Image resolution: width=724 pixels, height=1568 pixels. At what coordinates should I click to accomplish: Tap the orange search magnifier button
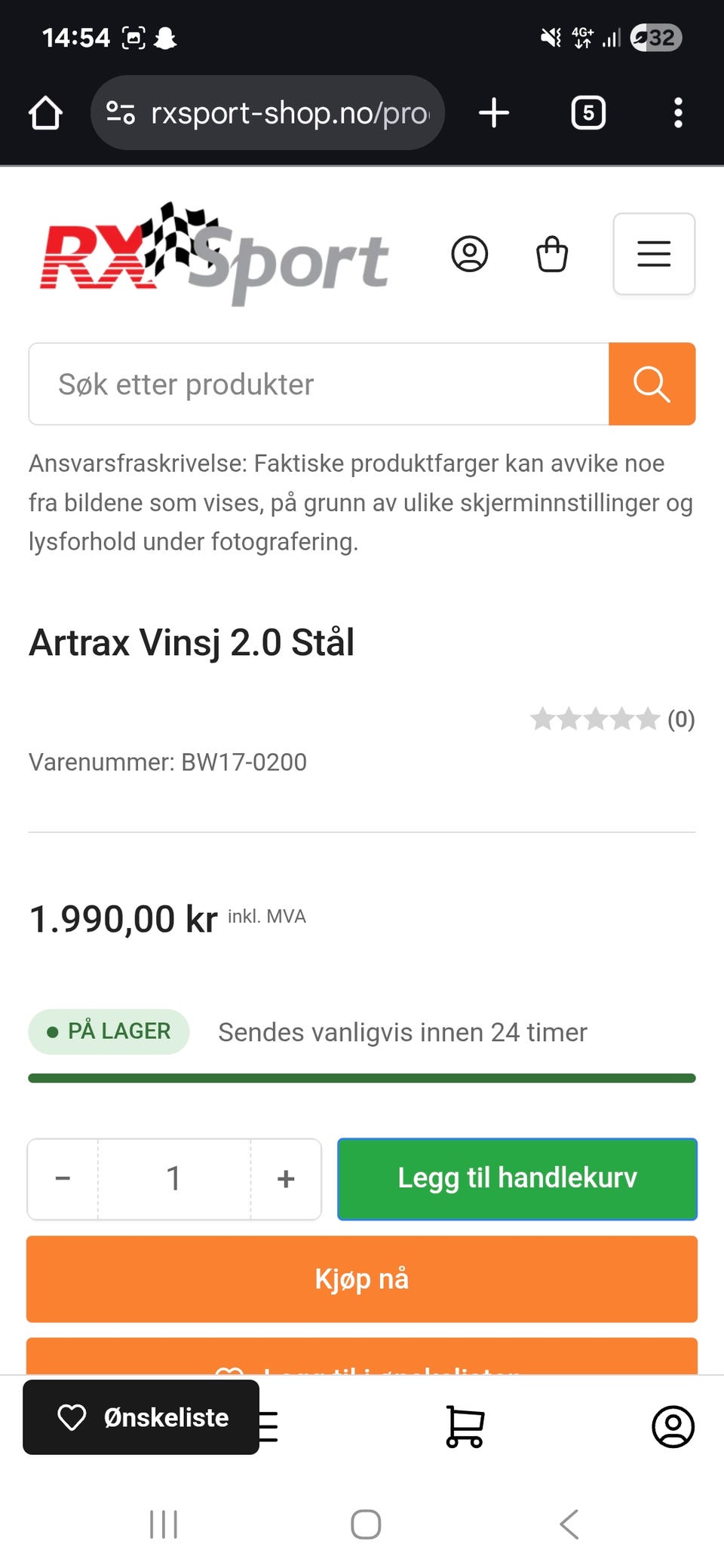pyautogui.click(x=652, y=384)
